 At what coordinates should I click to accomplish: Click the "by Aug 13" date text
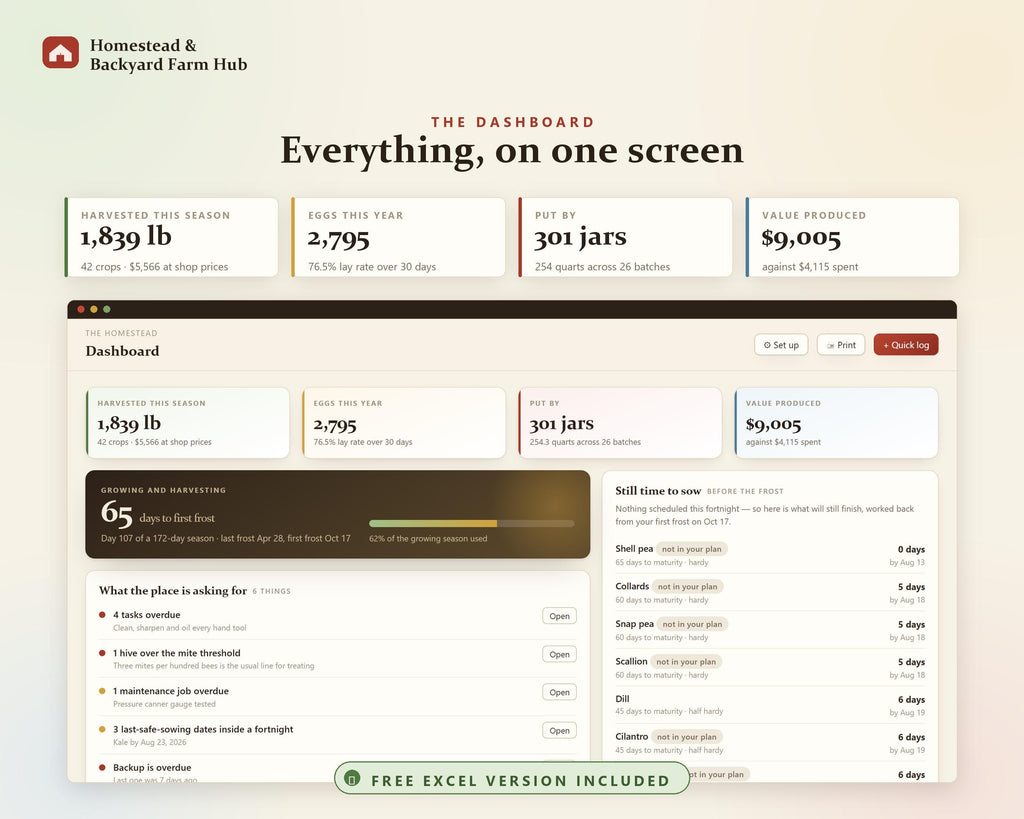point(907,562)
